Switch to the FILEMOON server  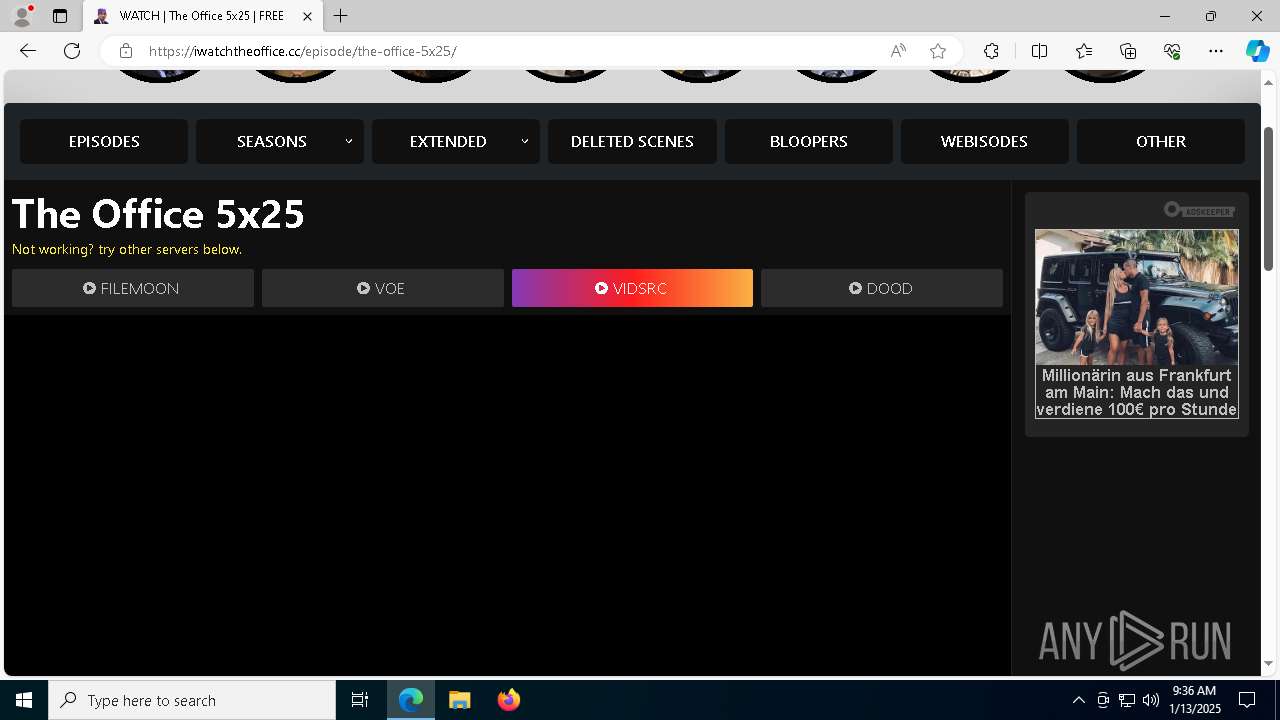133,288
